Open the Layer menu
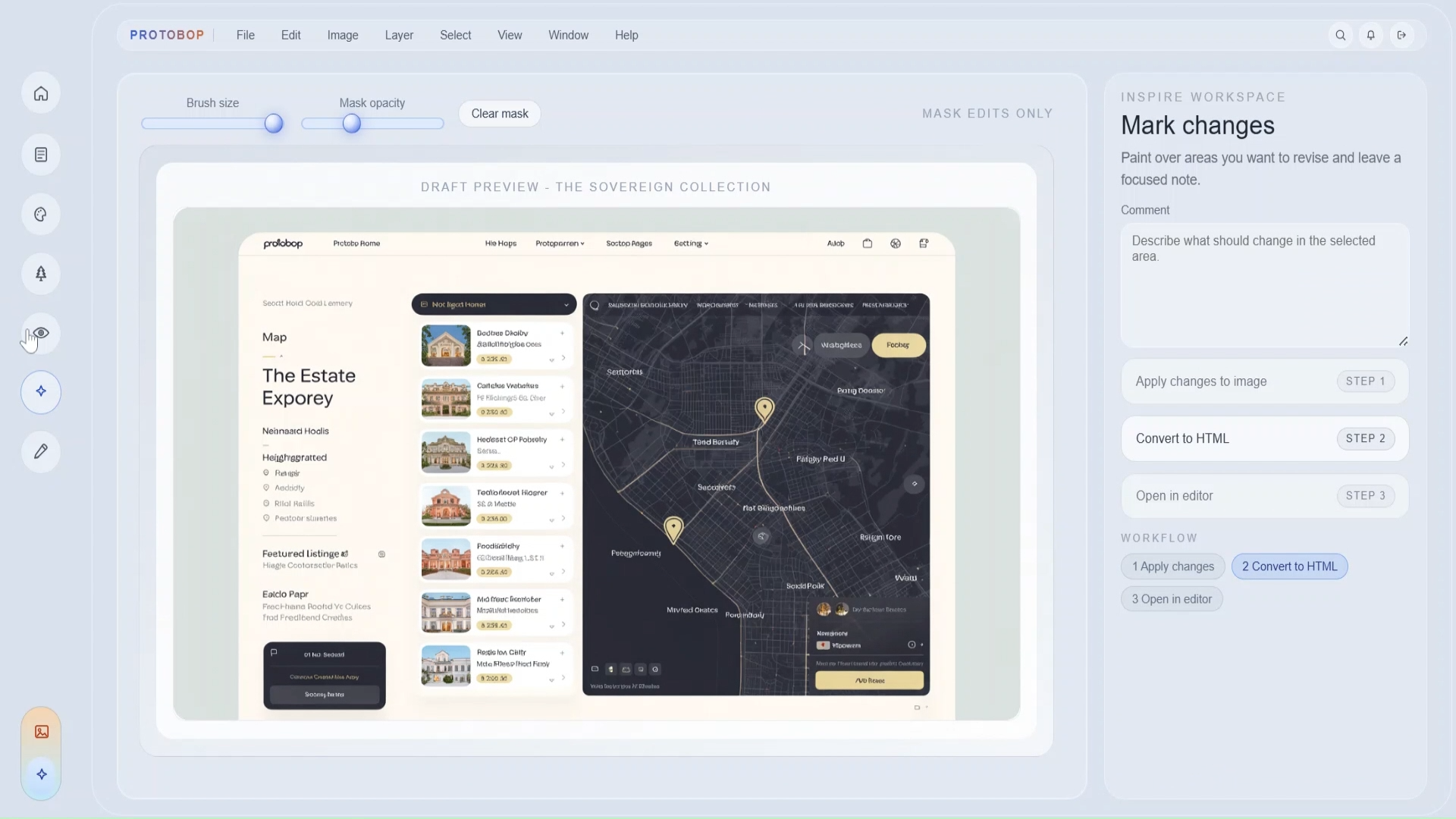The height and width of the screenshot is (819, 1456). 399,36
